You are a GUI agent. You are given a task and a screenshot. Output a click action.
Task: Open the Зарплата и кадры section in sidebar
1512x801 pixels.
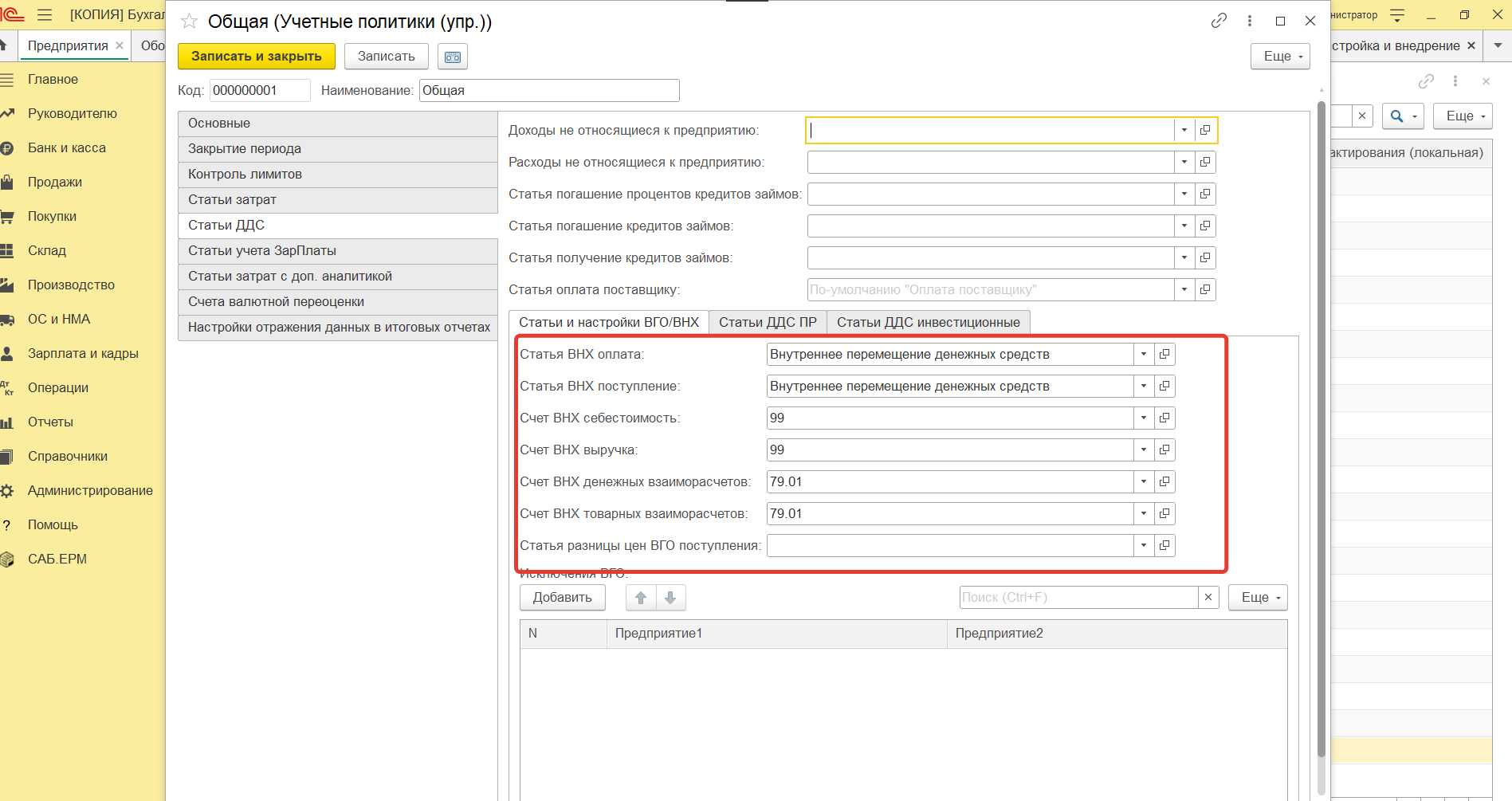tap(83, 354)
